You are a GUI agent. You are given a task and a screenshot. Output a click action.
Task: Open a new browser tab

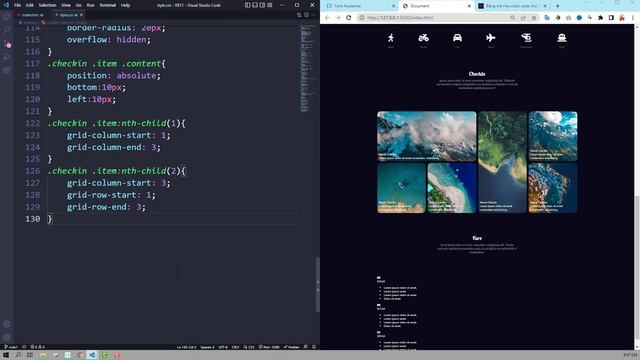(558, 6)
